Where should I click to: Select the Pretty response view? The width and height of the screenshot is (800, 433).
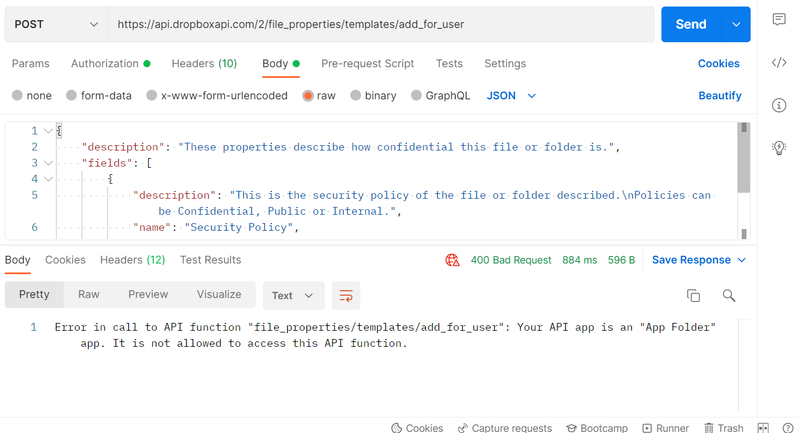click(34, 294)
